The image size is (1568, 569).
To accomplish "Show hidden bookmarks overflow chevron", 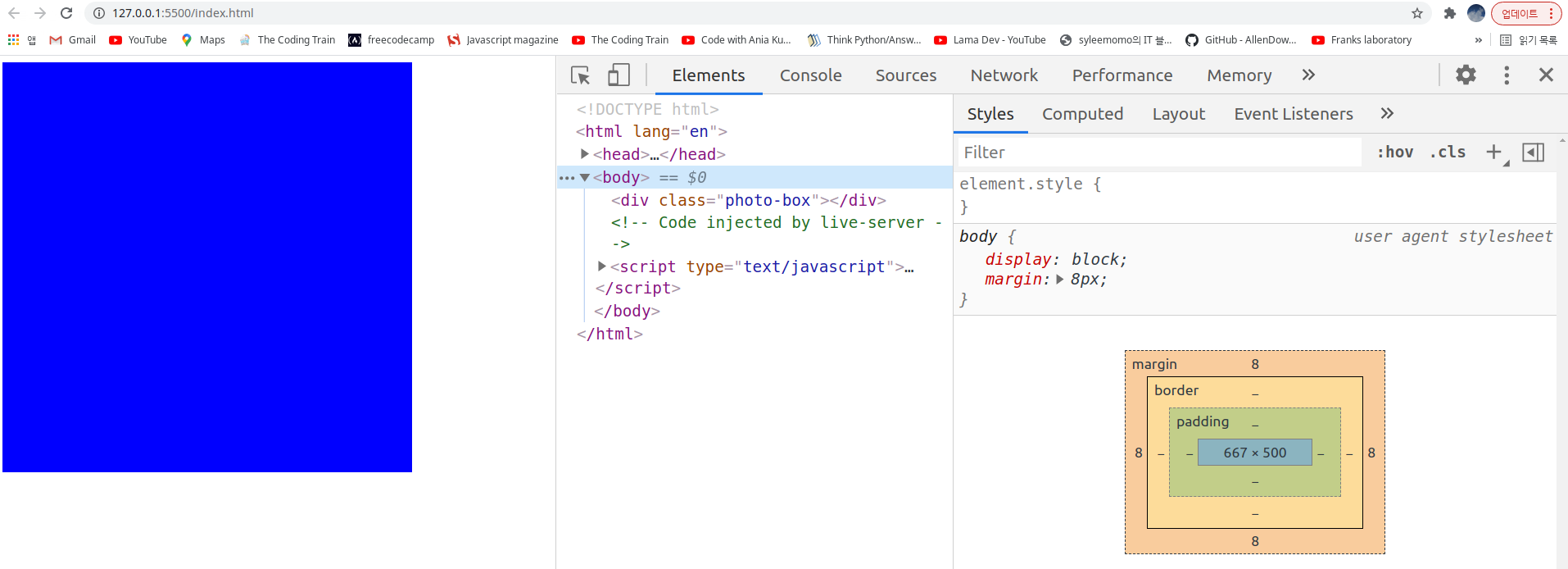I will [1478, 39].
